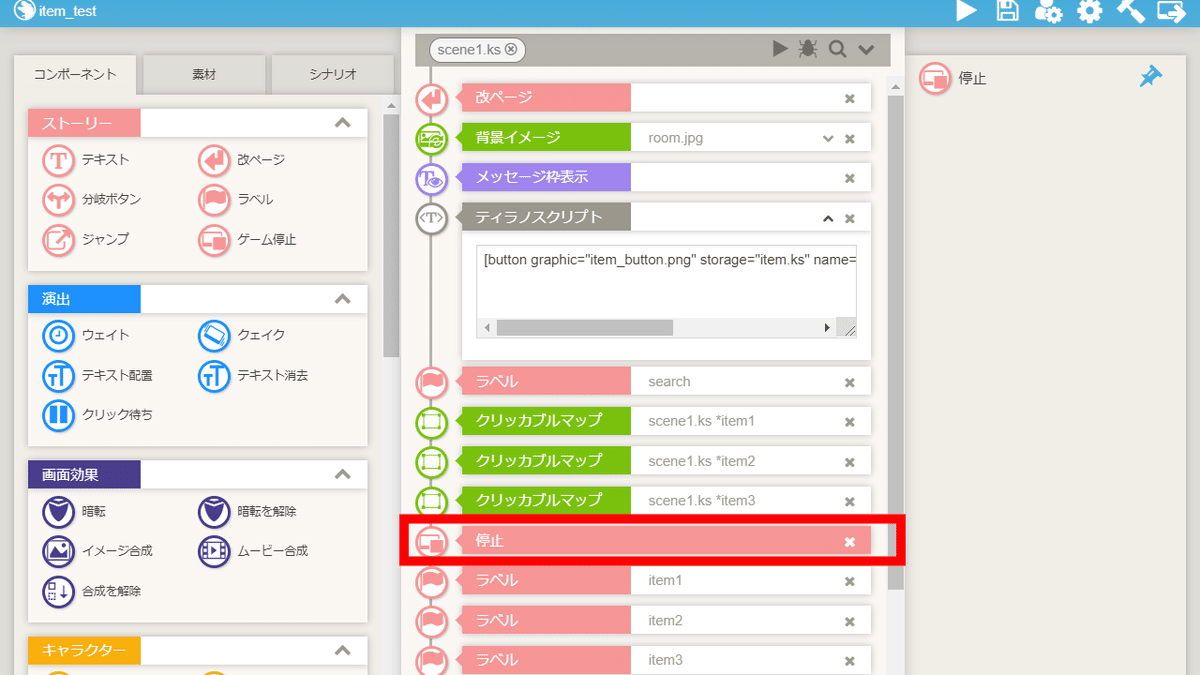Select the 分岐ボタン component
This screenshot has height=675, width=1200.
point(92,200)
